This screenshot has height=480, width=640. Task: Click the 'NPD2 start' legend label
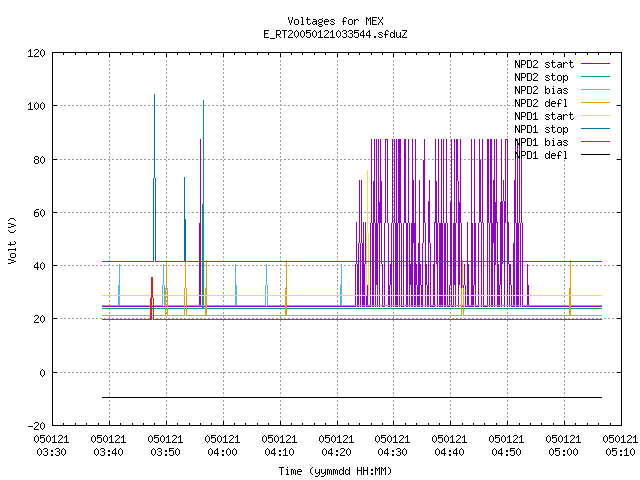[544, 64]
